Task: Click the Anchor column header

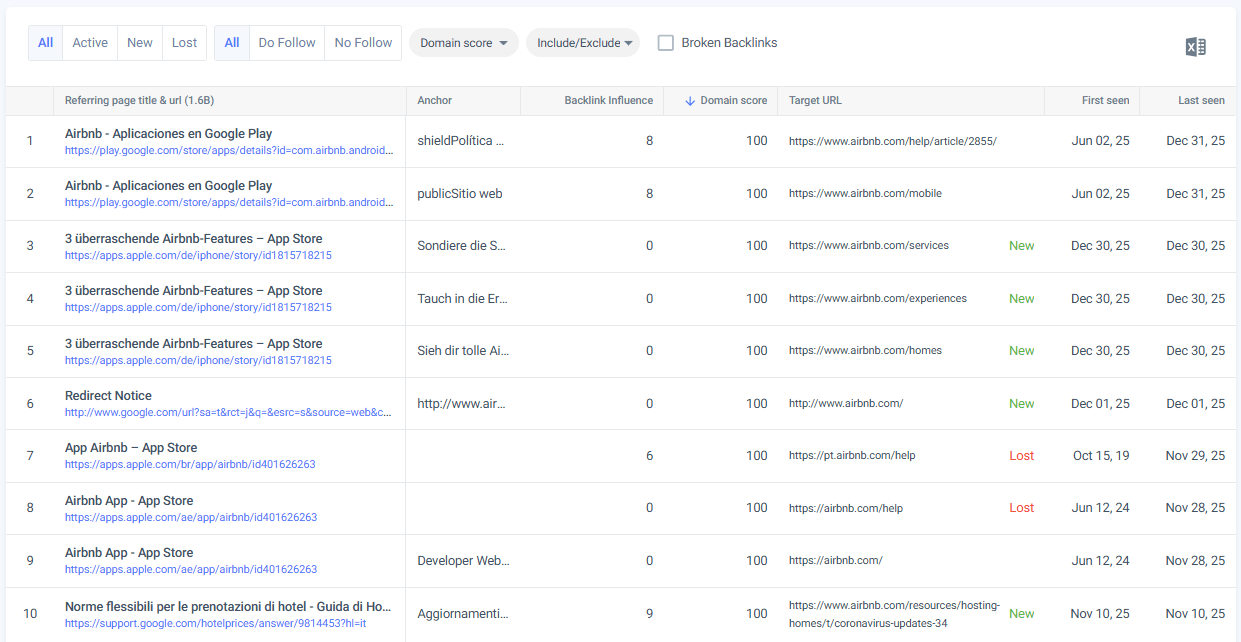Action: pyautogui.click(x=435, y=101)
